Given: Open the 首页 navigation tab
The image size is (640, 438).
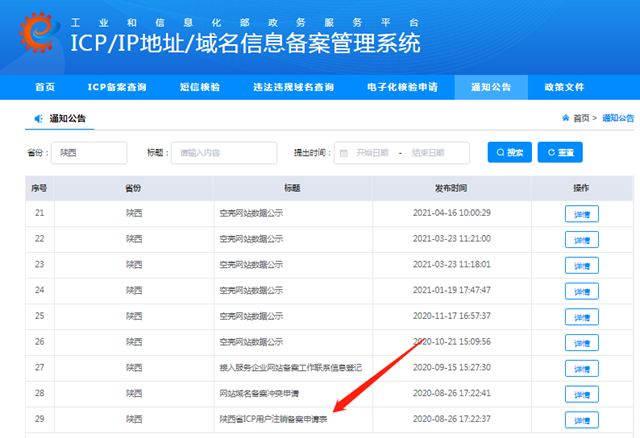Looking at the screenshot, I should pyautogui.click(x=44, y=88).
